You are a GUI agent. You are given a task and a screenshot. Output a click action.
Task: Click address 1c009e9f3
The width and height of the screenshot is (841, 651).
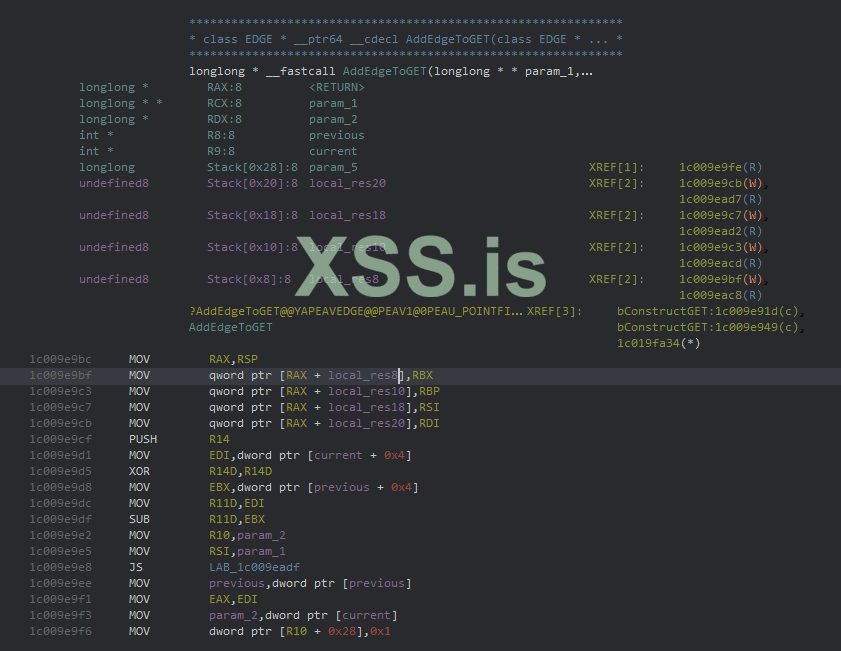tap(60, 616)
